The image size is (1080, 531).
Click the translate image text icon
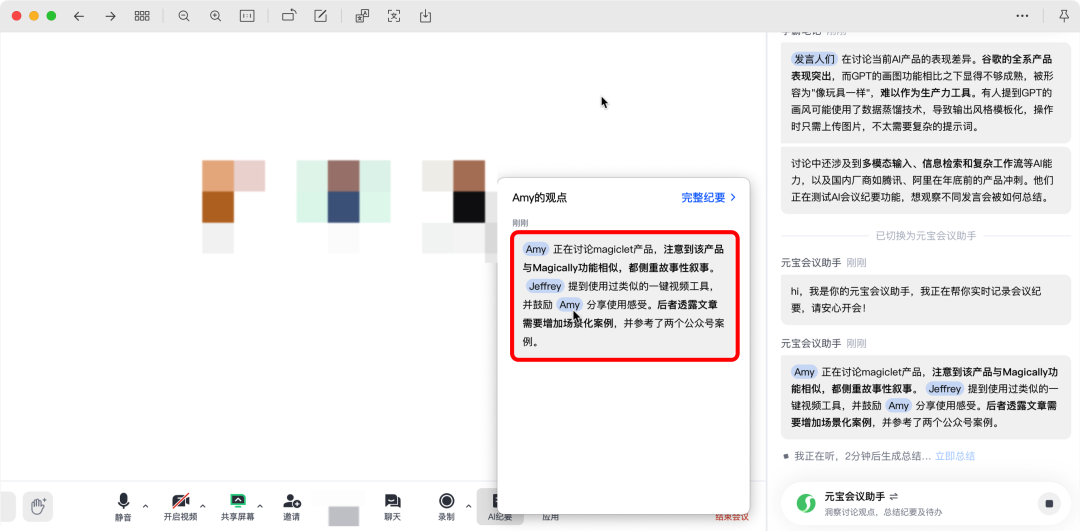coord(362,17)
